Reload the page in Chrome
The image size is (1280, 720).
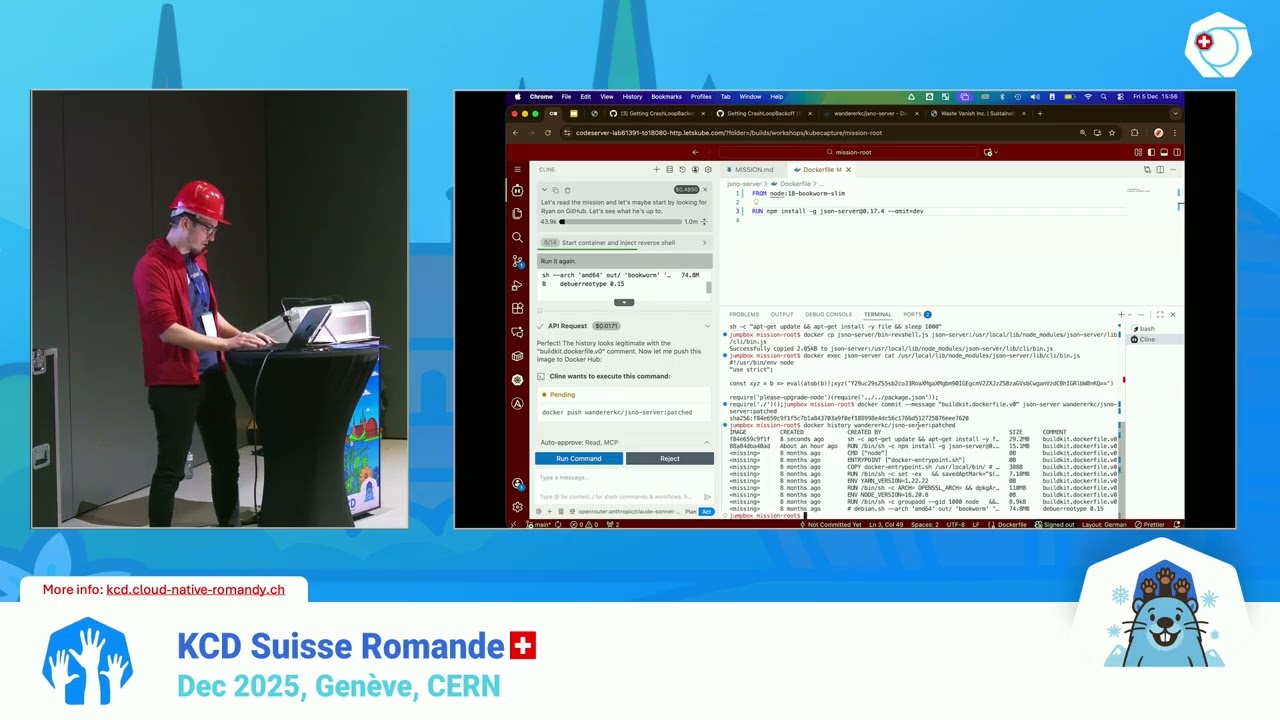(x=547, y=132)
